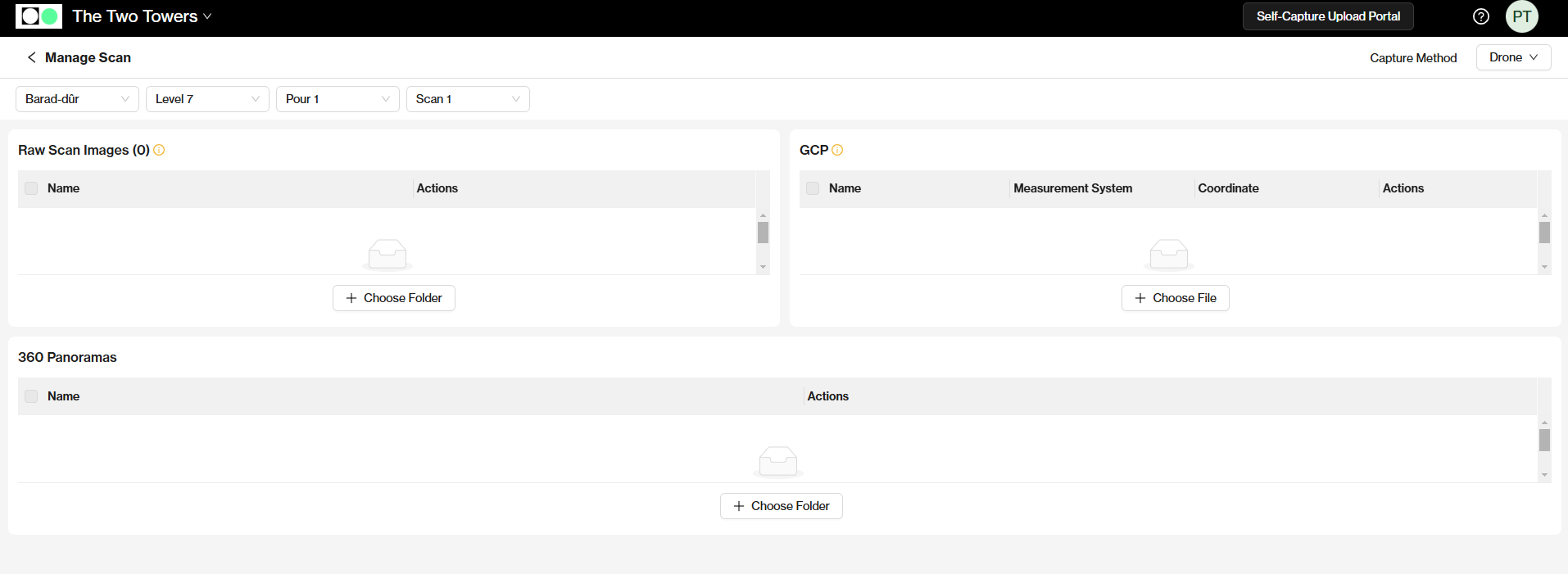Click the back arrow beside Manage Scan

click(31, 57)
